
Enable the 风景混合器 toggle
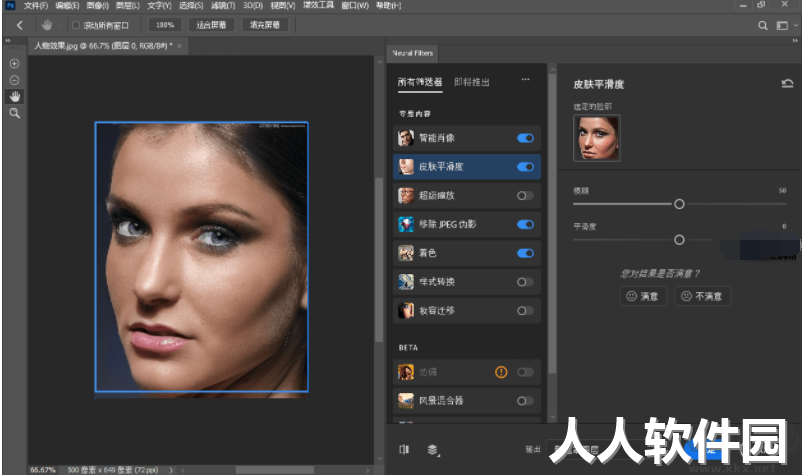pyautogui.click(x=525, y=401)
